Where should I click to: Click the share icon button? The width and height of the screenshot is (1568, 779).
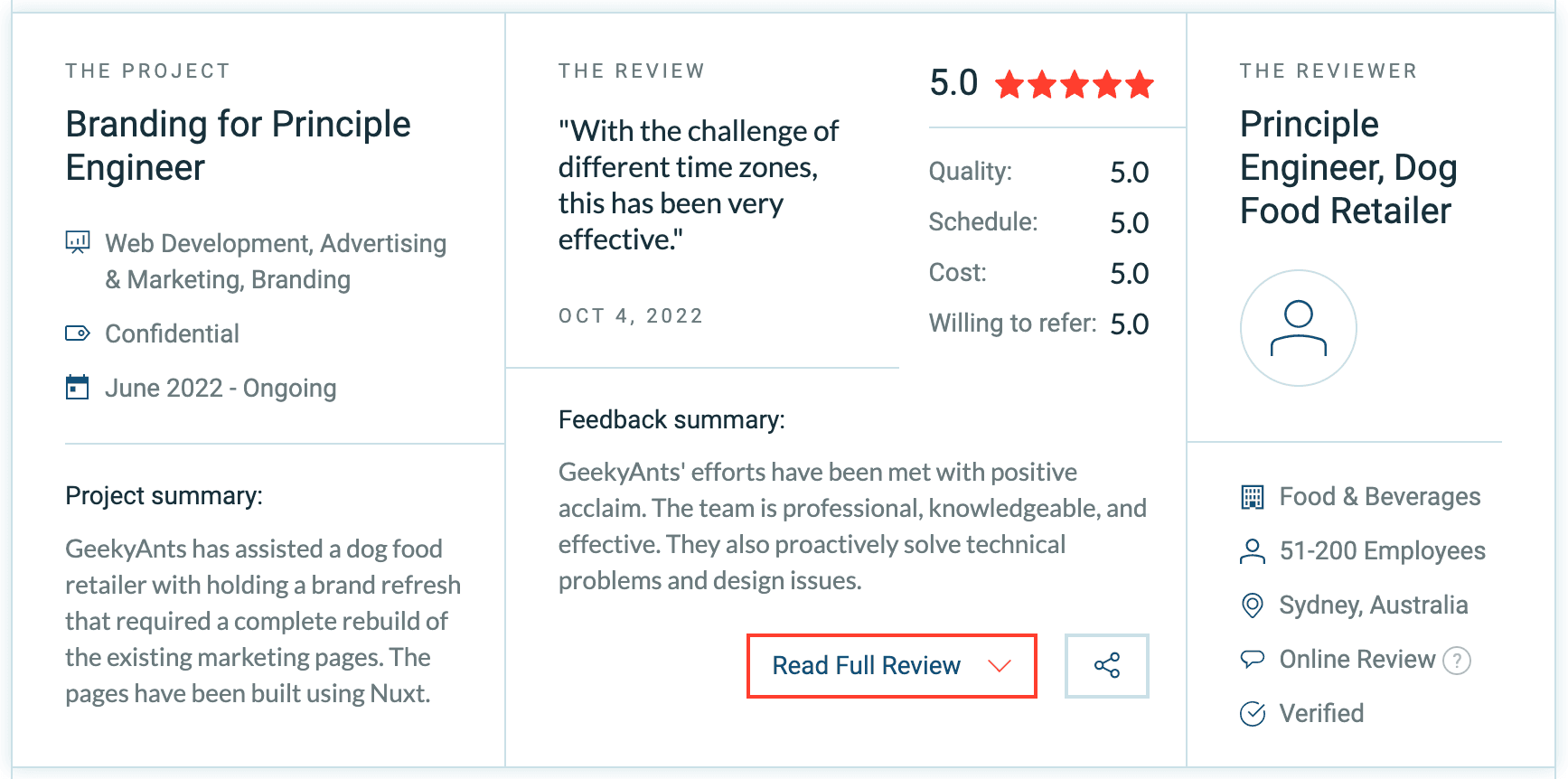tap(1106, 666)
